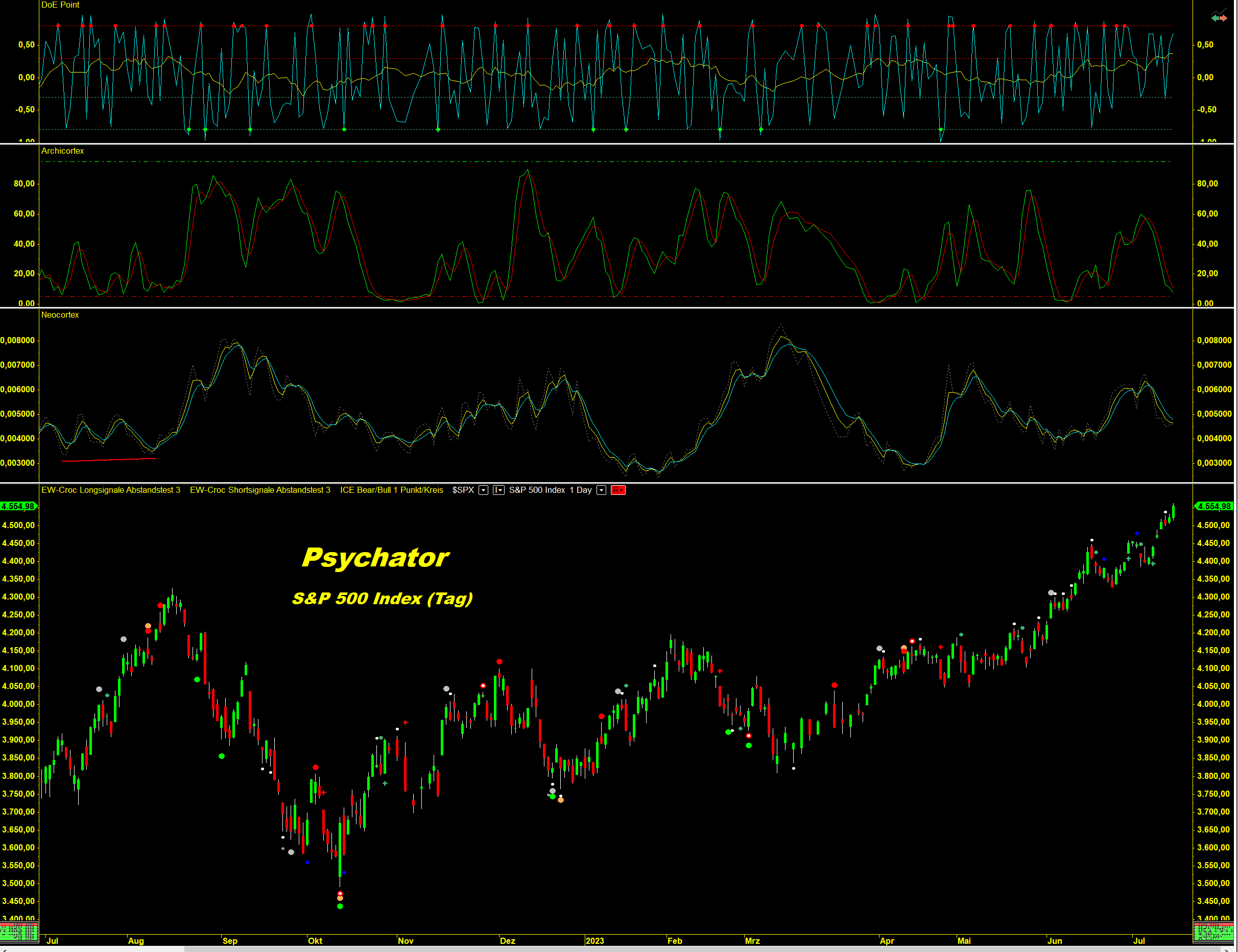Image resolution: width=1238 pixels, height=952 pixels.
Task: Click the DoE Point panel title
Action: click(60, 5)
